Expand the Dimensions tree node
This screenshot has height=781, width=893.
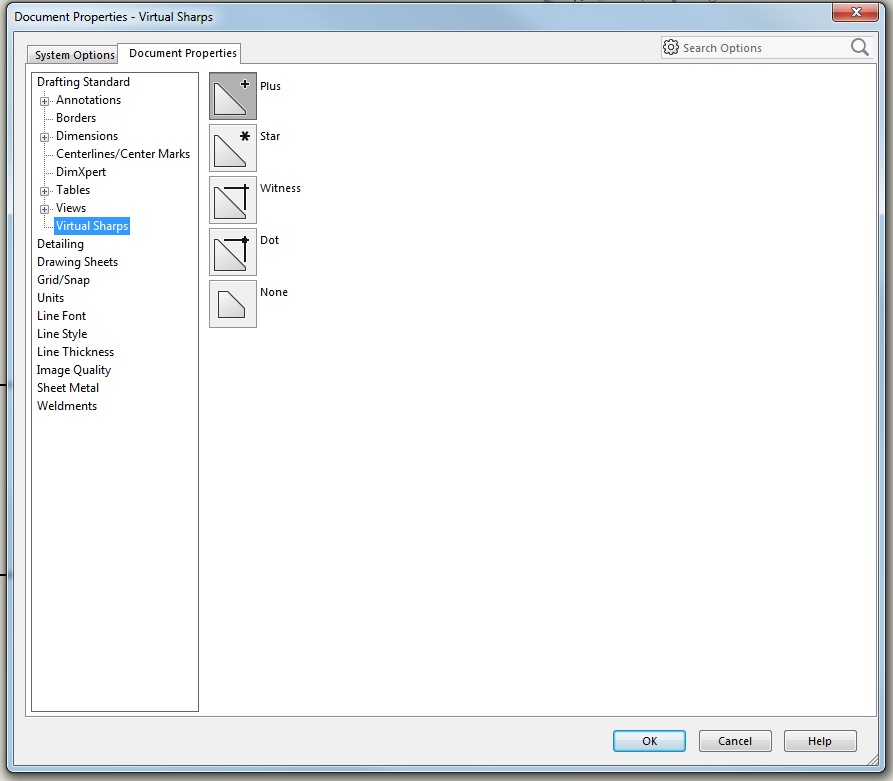[x=44, y=137]
